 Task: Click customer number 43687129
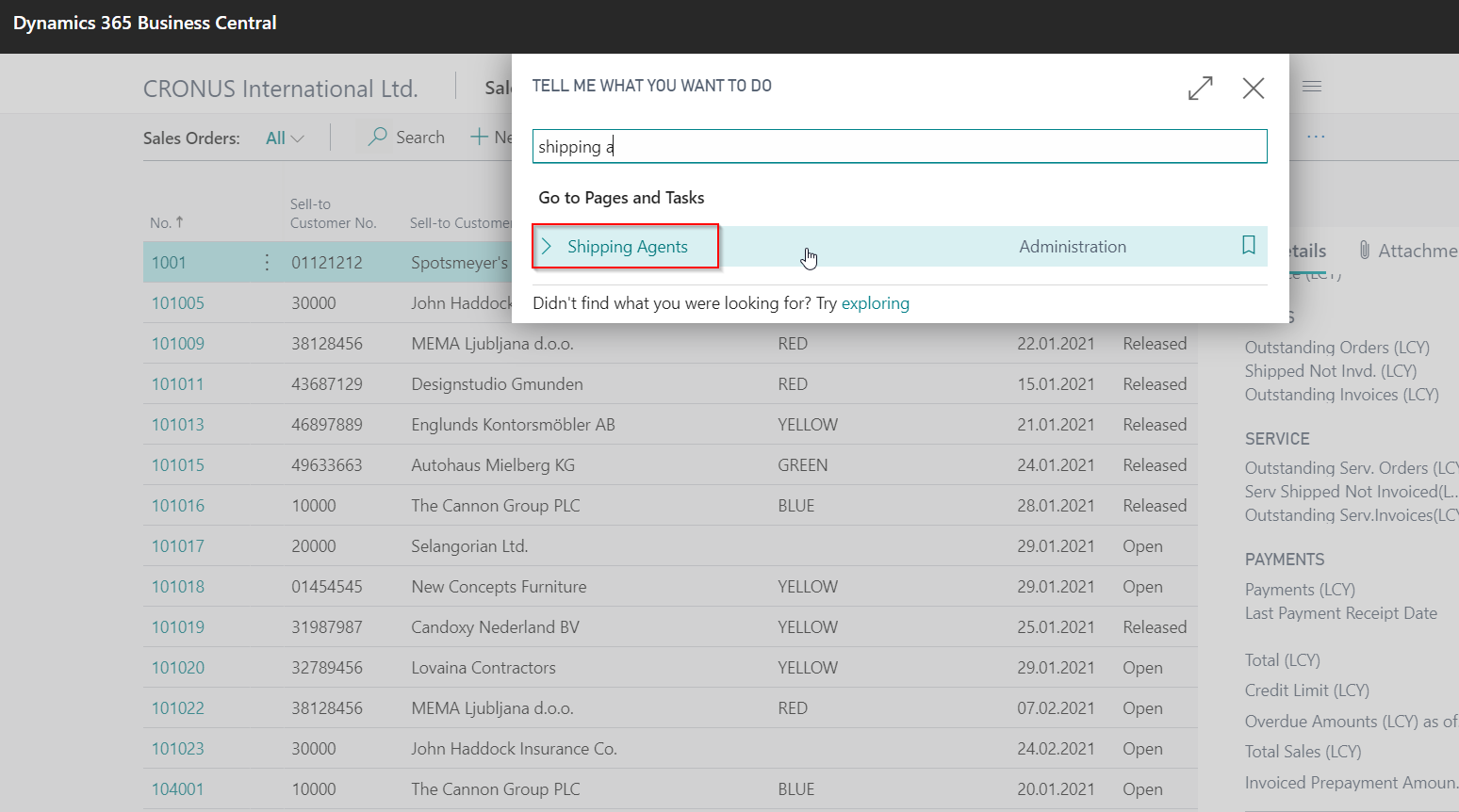pos(327,384)
